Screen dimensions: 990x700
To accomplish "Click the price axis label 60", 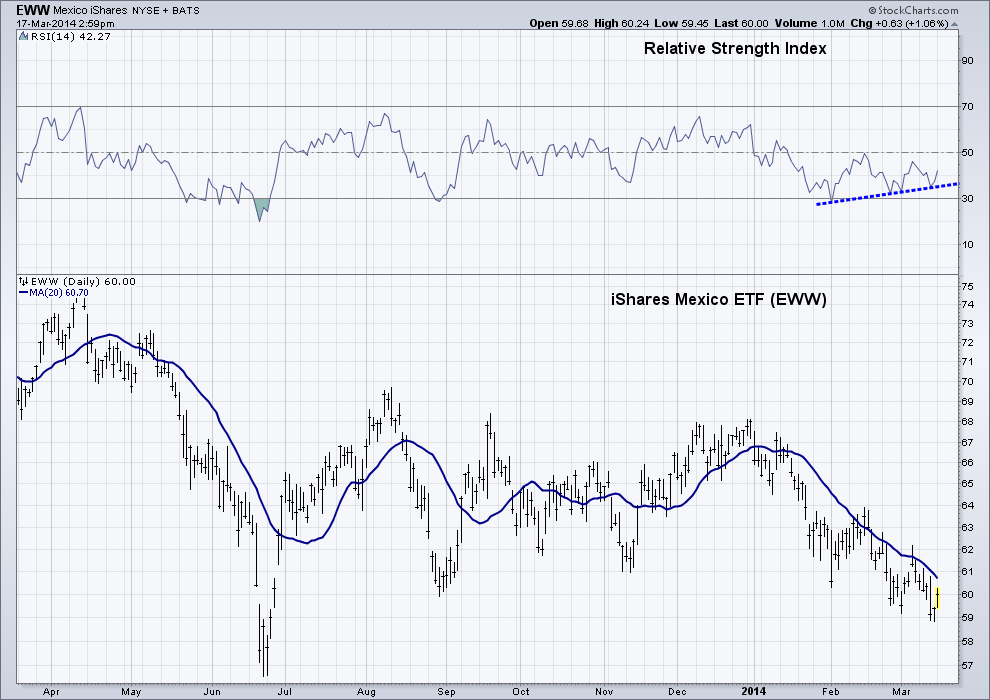I will (967, 595).
